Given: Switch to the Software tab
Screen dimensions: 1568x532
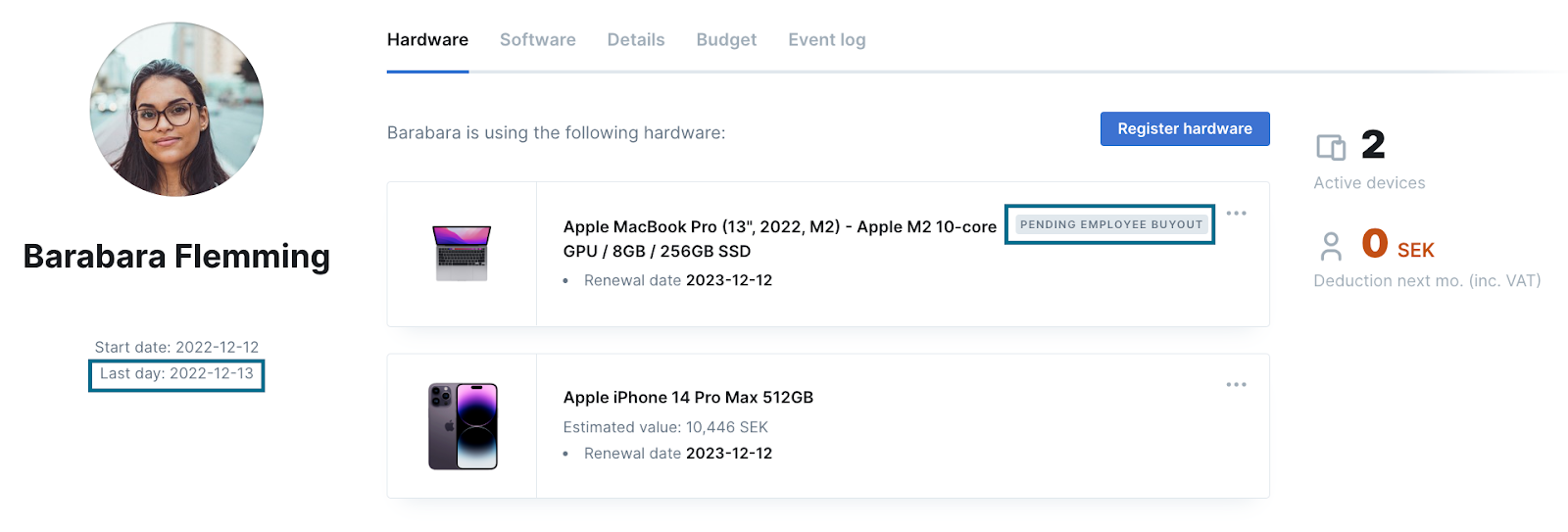Looking at the screenshot, I should 537,40.
